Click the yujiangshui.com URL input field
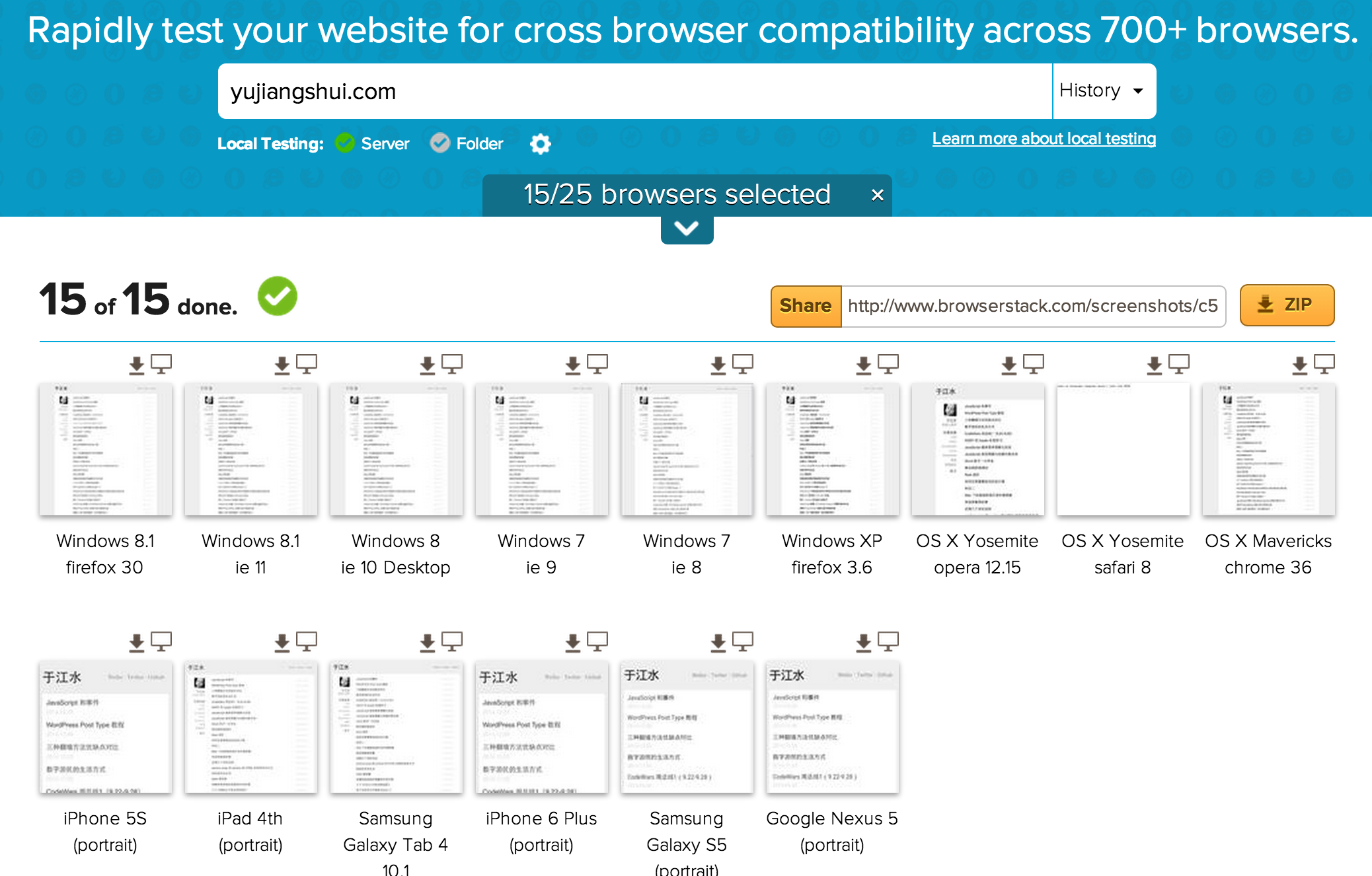Viewport: 1372px width, 876px height. coord(635,91)
